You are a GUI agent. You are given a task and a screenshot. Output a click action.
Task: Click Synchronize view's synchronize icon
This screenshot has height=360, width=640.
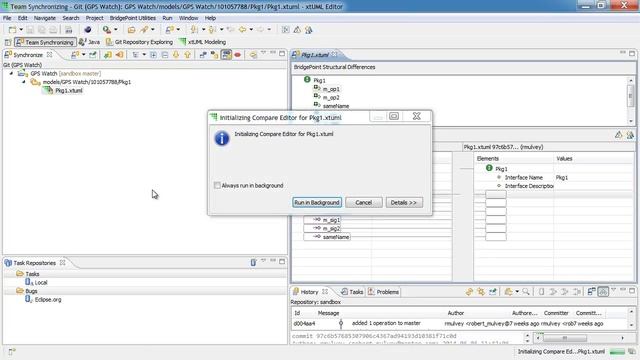tap(75, 55)
